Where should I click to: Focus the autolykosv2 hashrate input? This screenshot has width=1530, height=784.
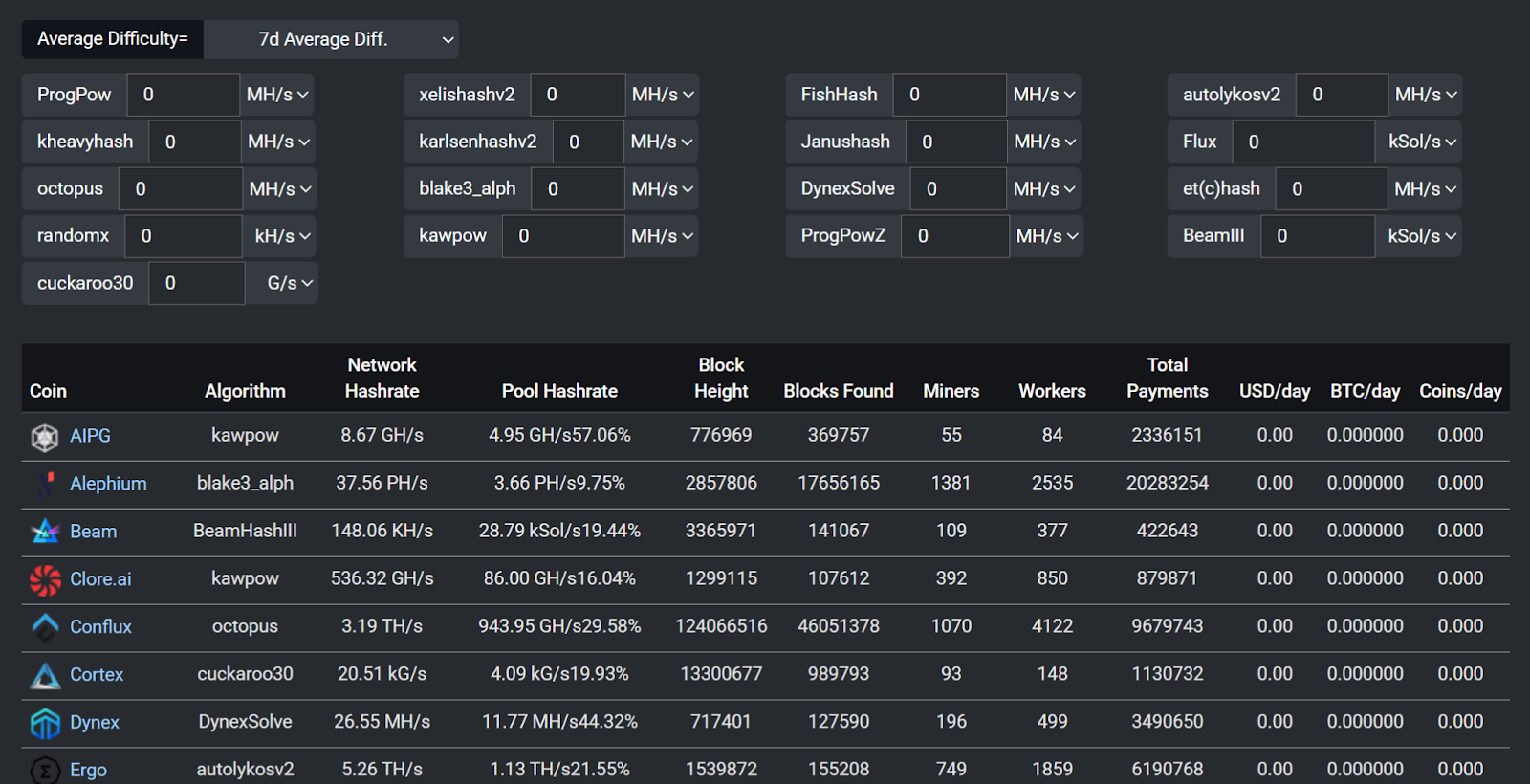click(x=1342, y=95)
